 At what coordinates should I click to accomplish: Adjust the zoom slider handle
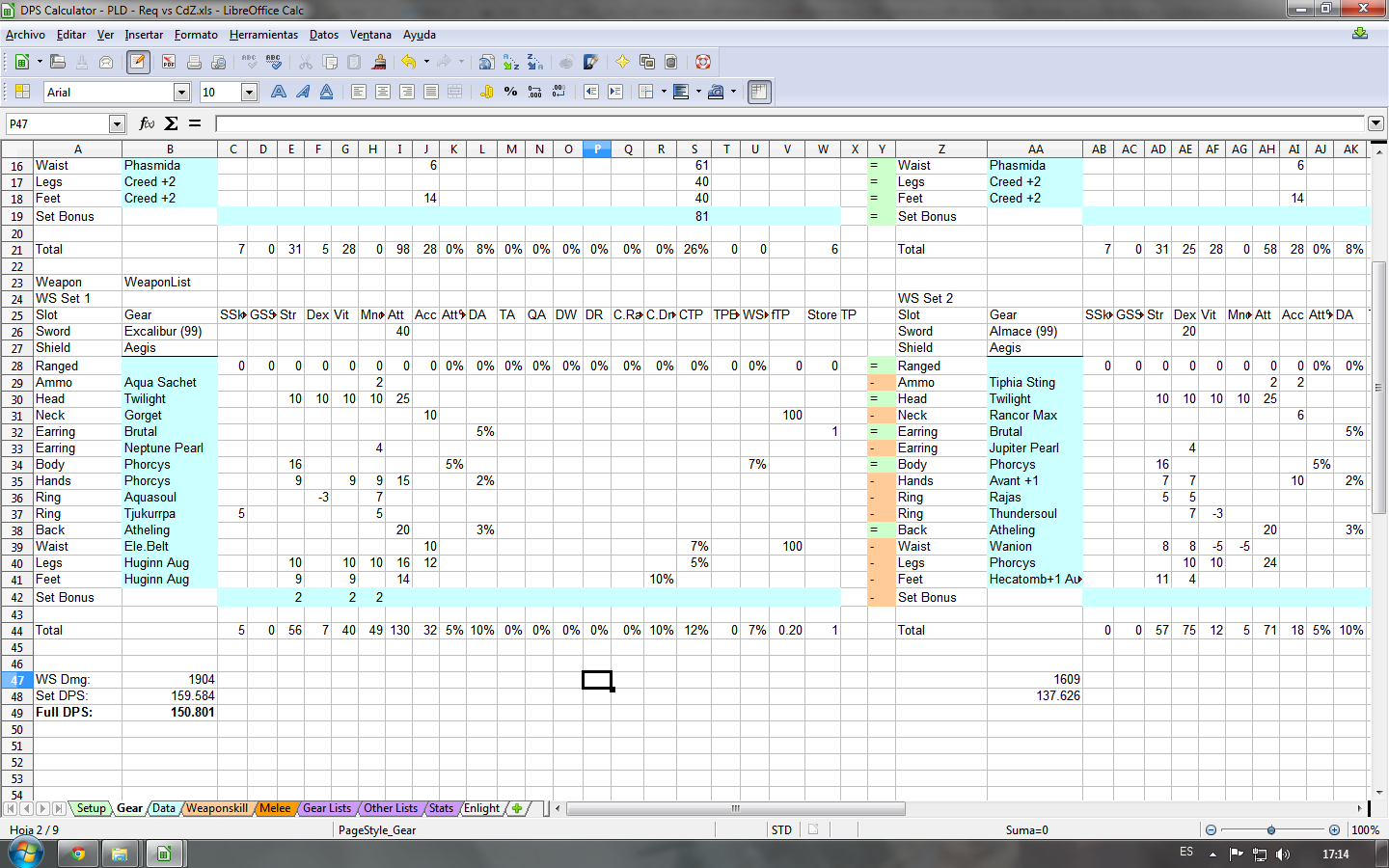pos(1271,829)
